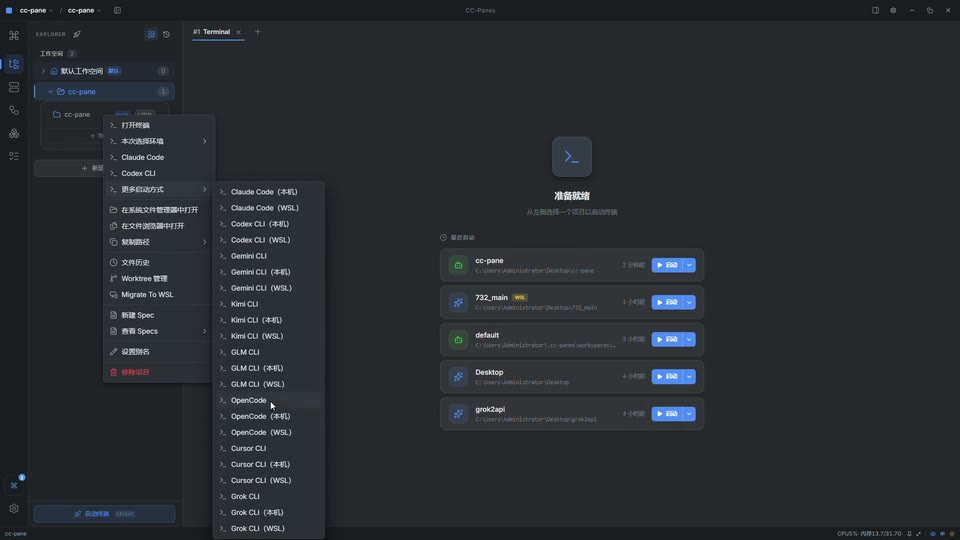The image size is (960, 540).
Task: Open the command-key icon in the left sidebar
Action: pyautogui.click(x=13, y=36)
